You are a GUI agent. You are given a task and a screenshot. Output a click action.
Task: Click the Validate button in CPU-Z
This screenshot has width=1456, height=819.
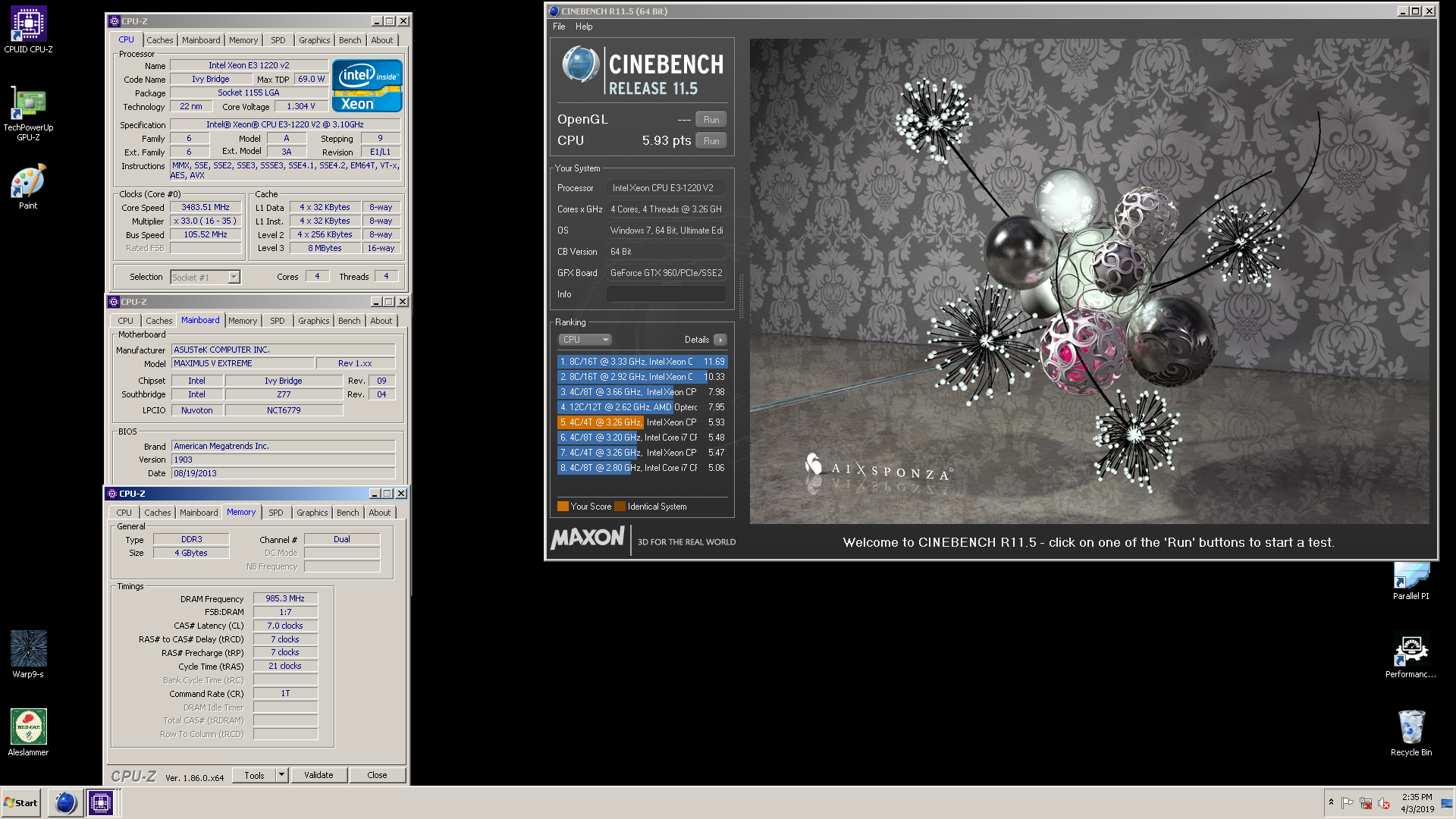(318, 775)
